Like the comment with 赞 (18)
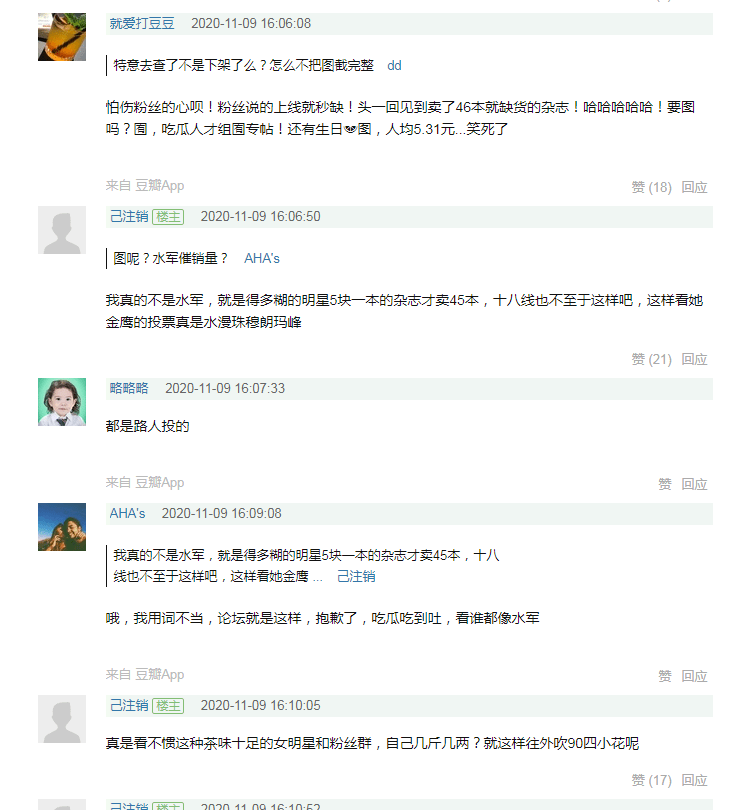729x810 pixels. [x=652, y=187]
